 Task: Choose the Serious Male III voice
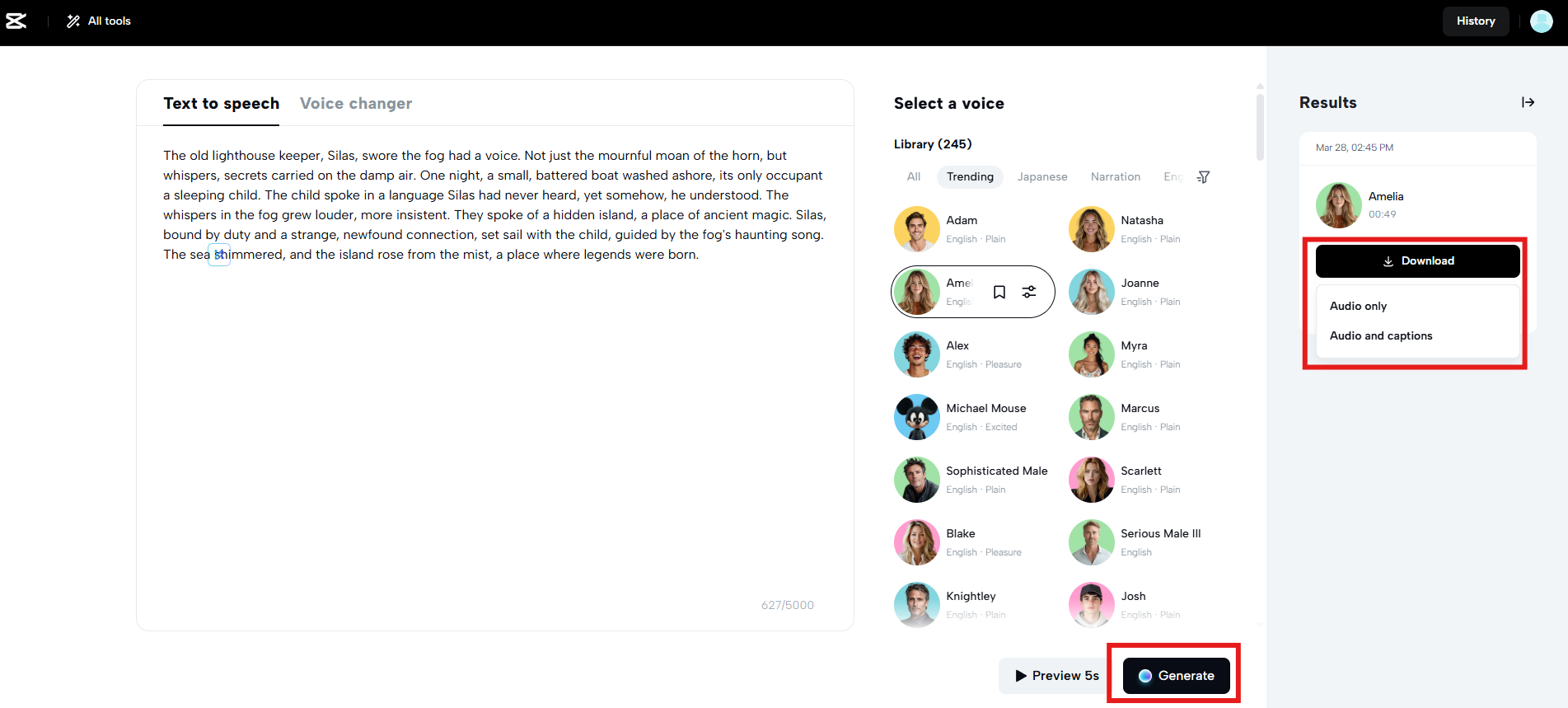(x=1147, y=542)
